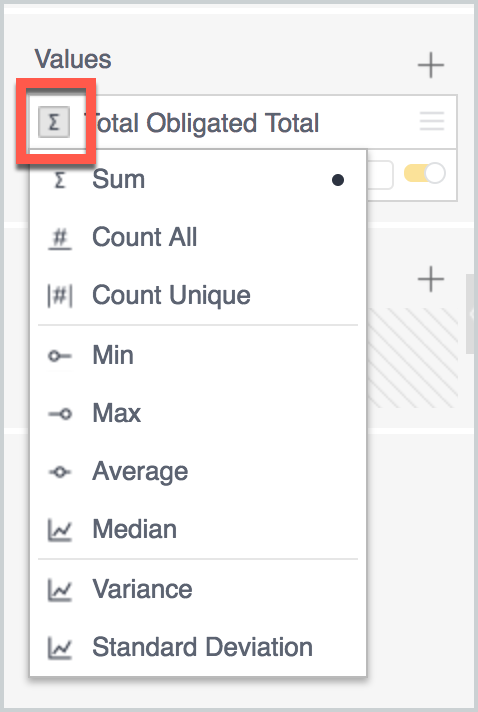Click the second plus icon below Values
This screenshot has height=712, width=478.
[x=430, y=279]
